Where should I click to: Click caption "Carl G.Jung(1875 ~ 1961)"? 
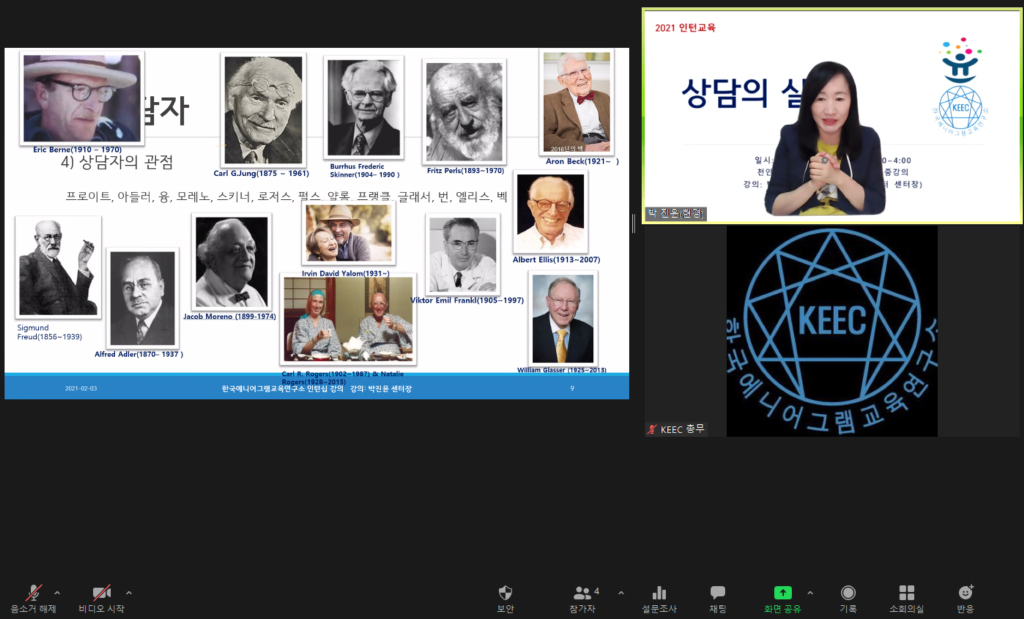pos(261,173)
